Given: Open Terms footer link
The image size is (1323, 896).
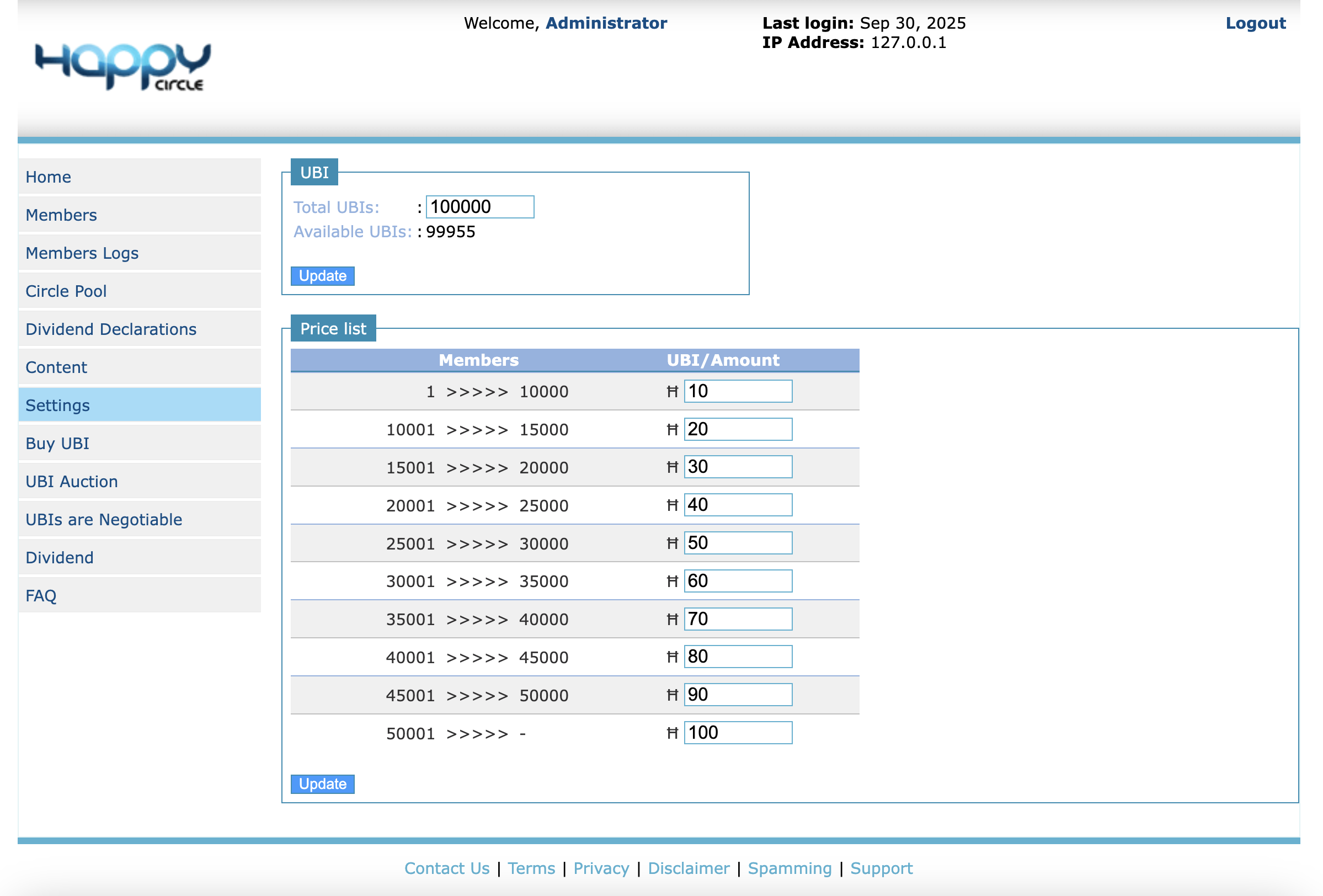Looking at the screenshot, I should [531, 868].
